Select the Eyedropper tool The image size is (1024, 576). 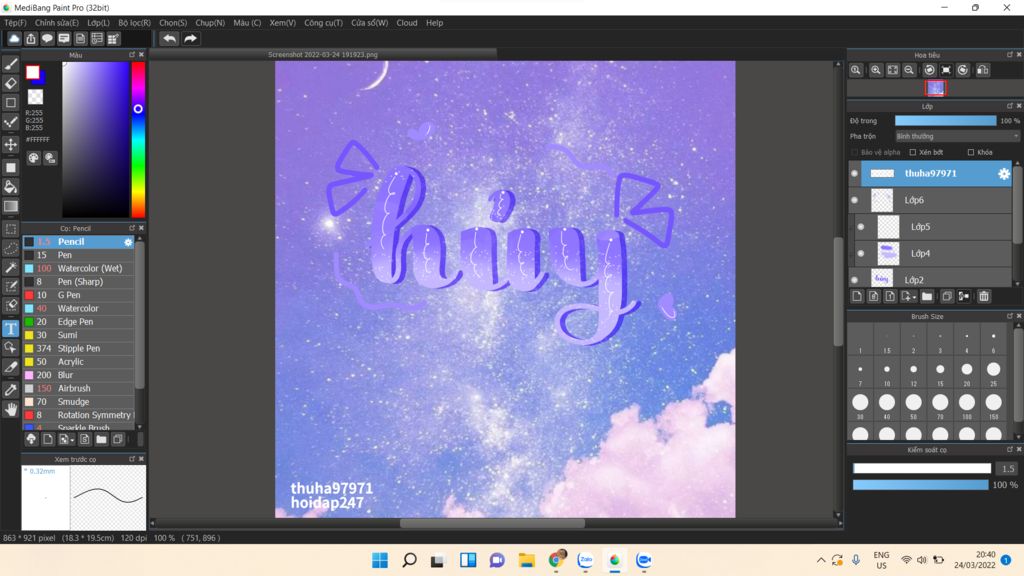tap(10, 390)
